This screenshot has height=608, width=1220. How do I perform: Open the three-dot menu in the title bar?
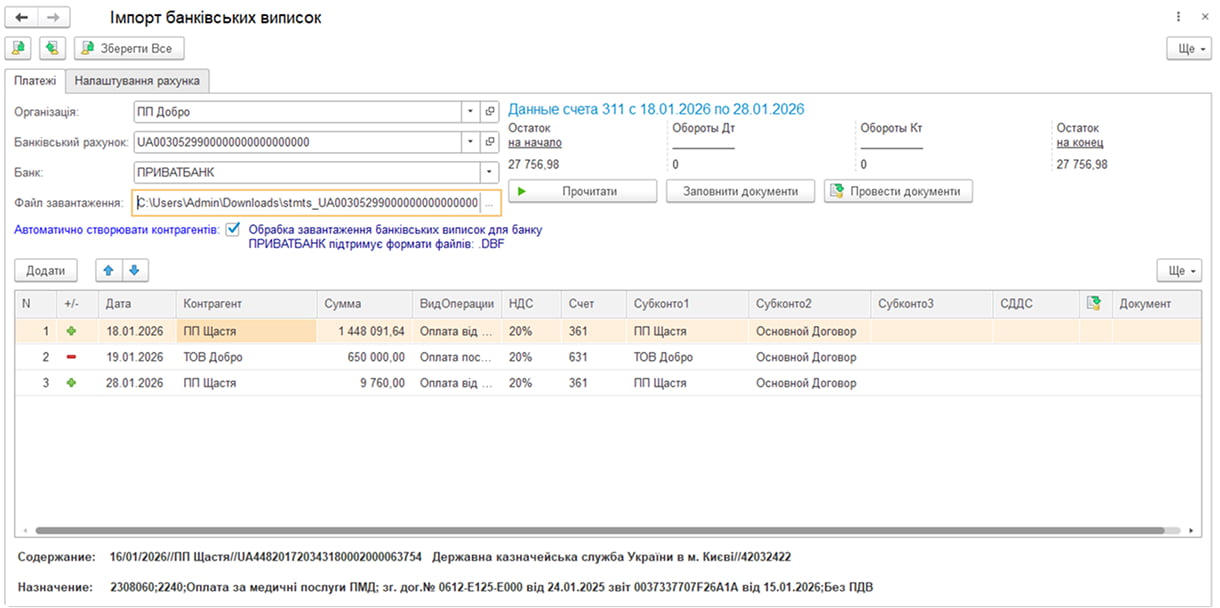[1179, 18]
